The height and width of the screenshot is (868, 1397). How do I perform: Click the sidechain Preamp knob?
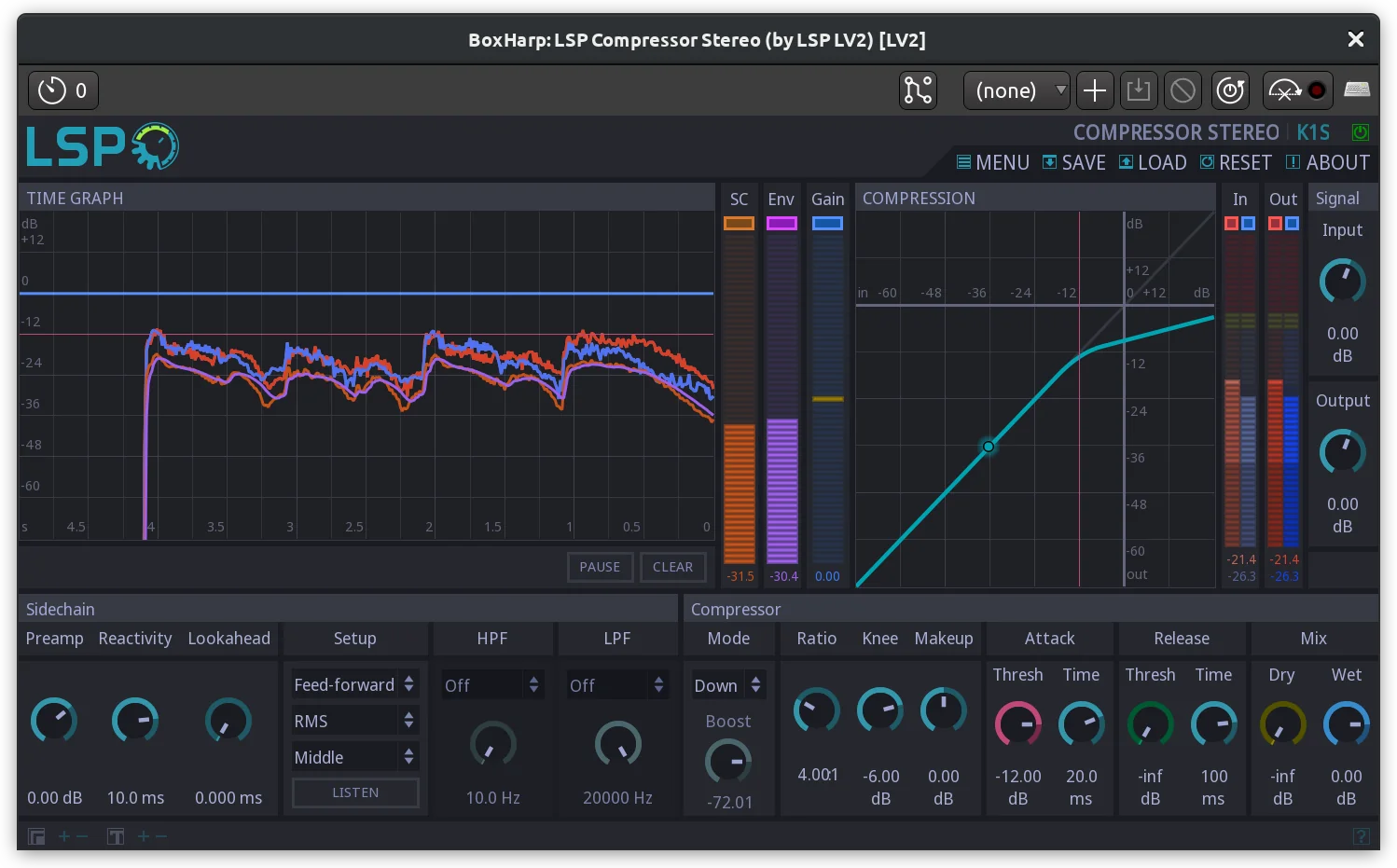click(x=54, y=721)
